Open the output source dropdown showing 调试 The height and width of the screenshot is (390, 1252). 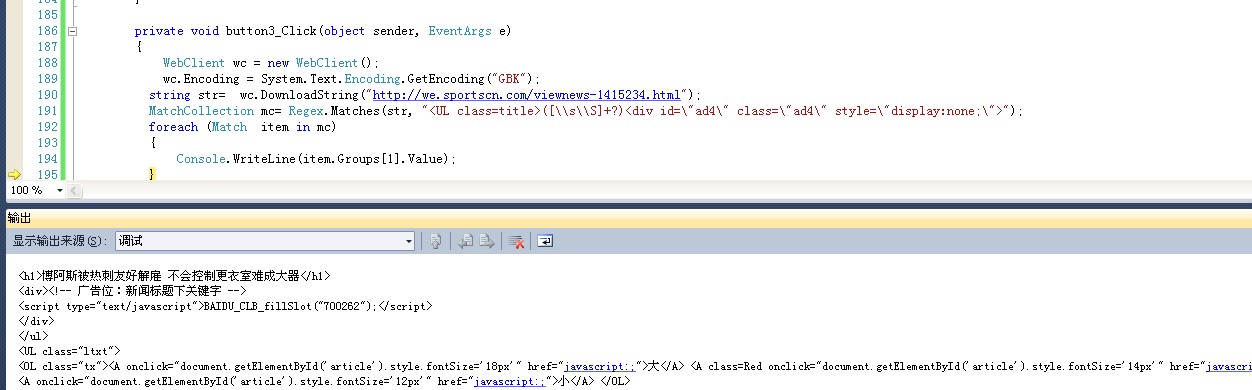point(265,241)
